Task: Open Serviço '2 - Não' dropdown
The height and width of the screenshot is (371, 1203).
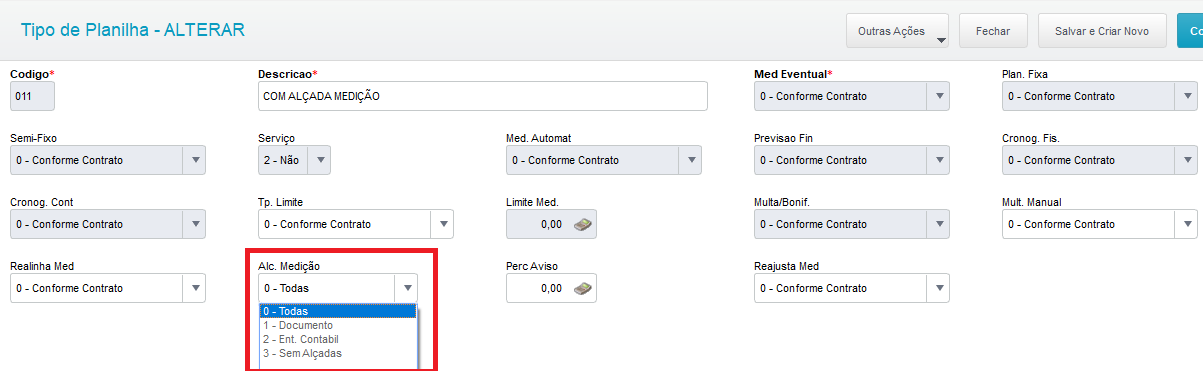Action: pos(319,160)
